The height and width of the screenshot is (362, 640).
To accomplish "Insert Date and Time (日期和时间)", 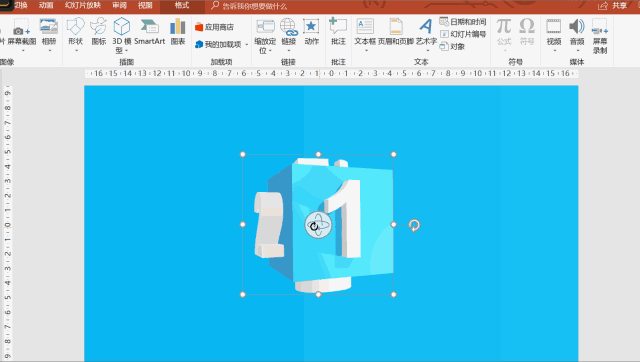I will (x=463, y=22).
